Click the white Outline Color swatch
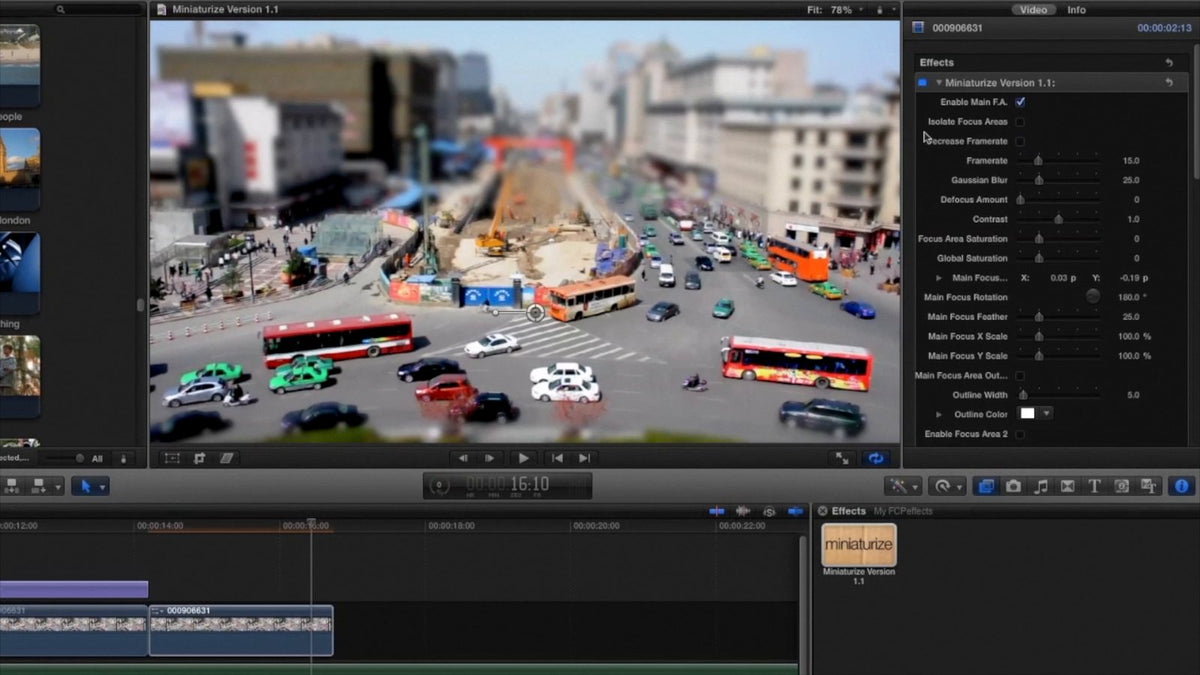Image resolution: width=1200 pixels, height=675 pixels. (1027, 413)
